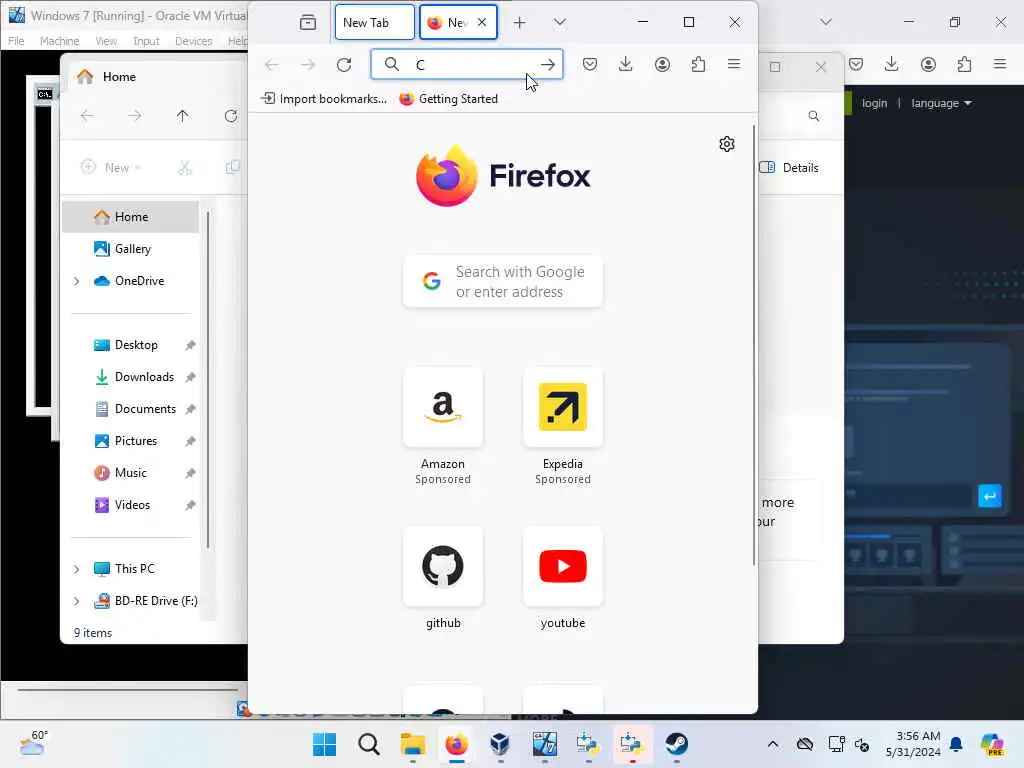Open New dropdown in File Explorer toolbar

(x=111, y=168)
